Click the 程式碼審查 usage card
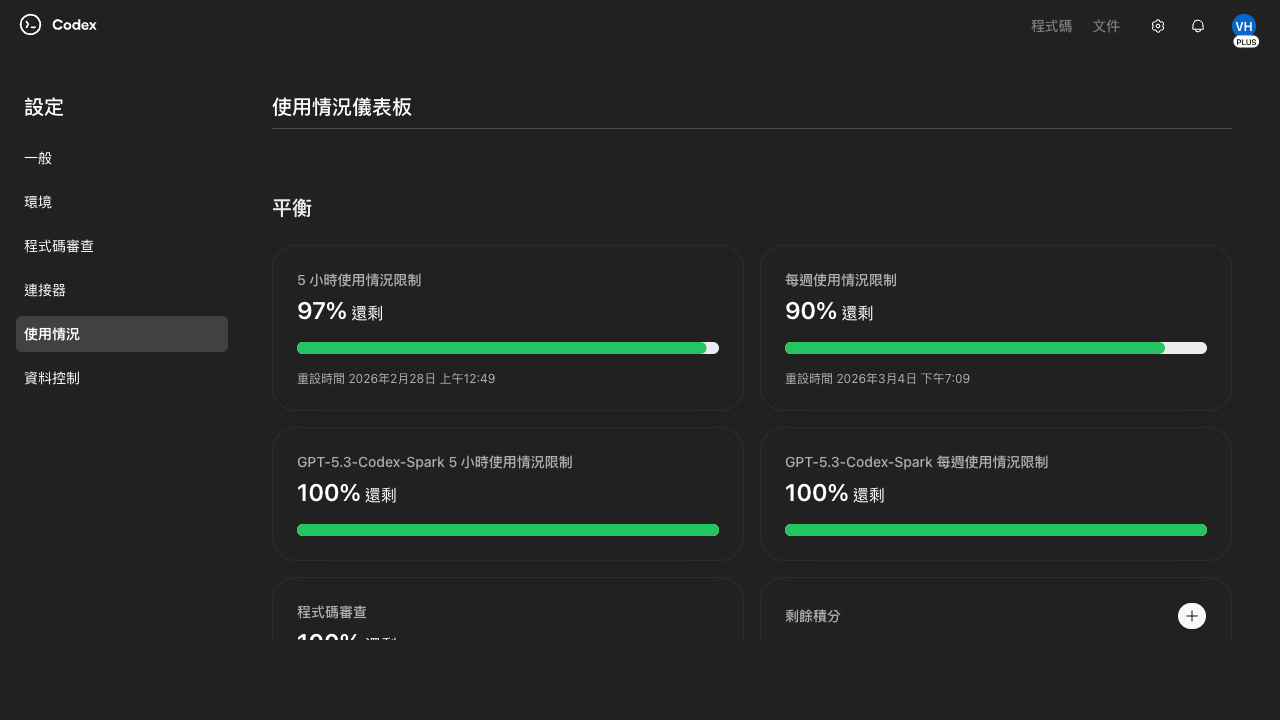The width and height of the screenshot is (1280, 720). pos(508,612)
